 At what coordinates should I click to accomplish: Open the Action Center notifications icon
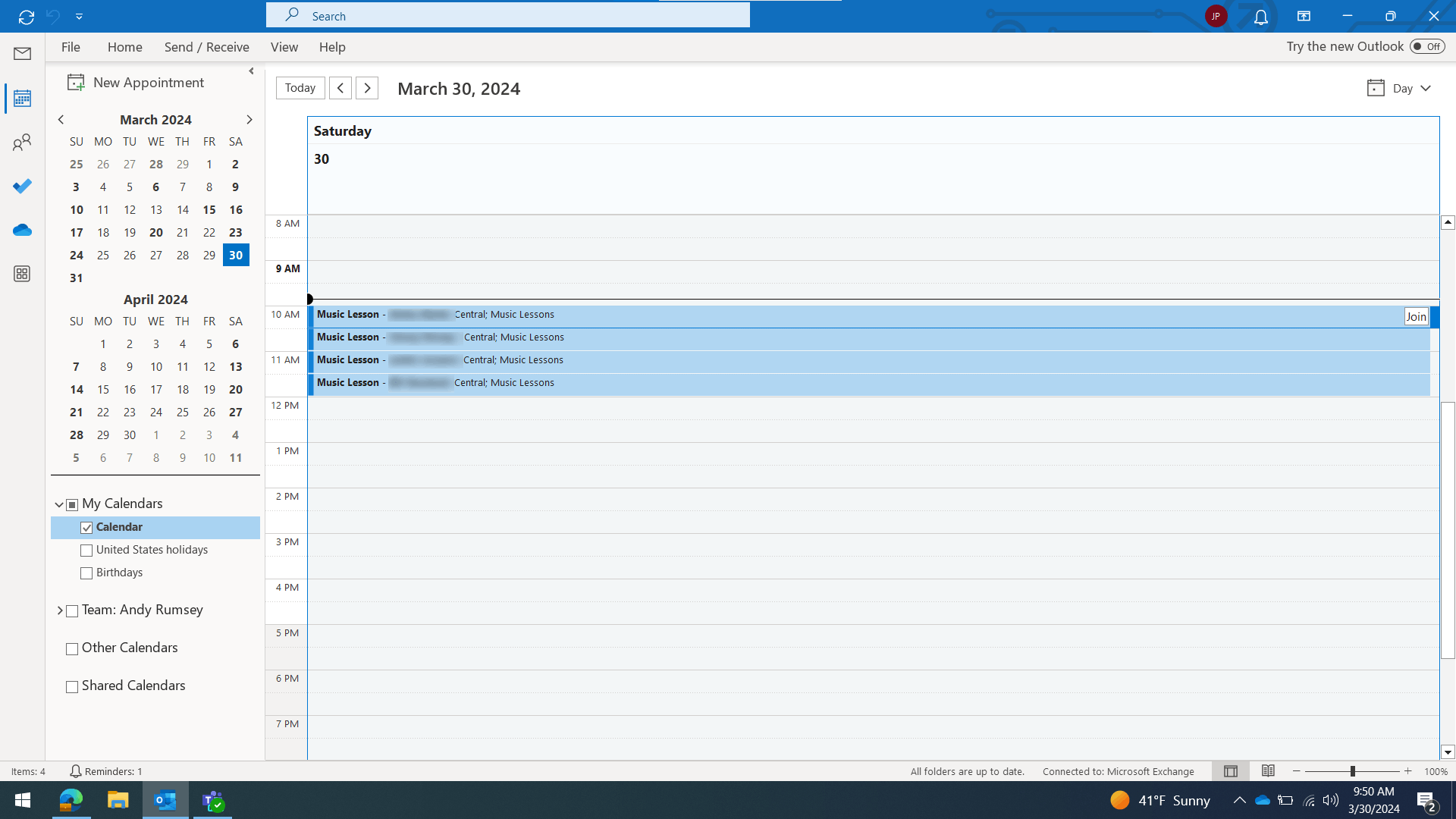[x=1426, y=801]
